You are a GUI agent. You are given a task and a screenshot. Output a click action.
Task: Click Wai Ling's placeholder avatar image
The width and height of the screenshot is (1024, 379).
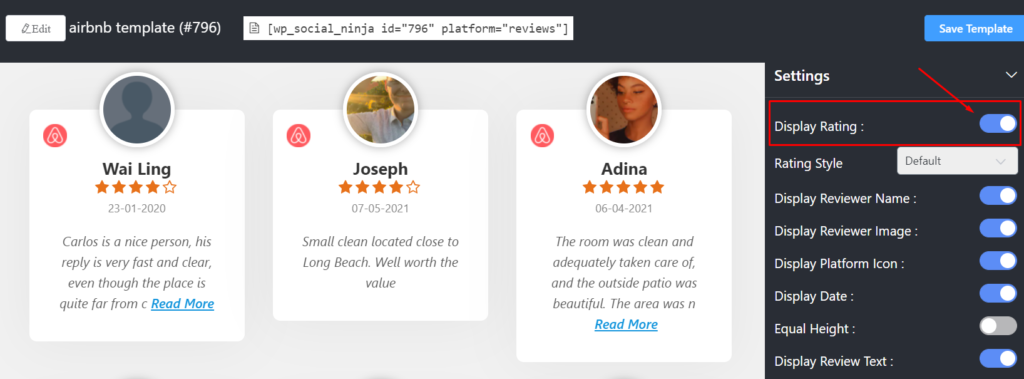tap(137, 110)
